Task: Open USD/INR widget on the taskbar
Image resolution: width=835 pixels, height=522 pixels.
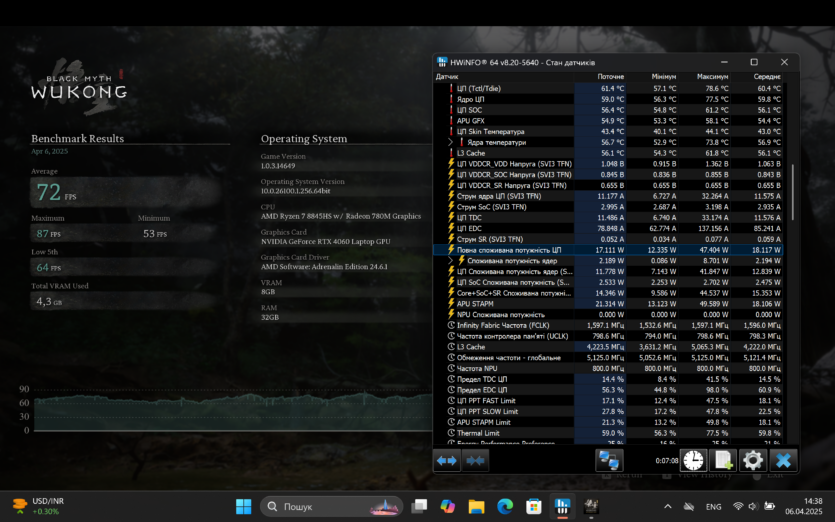Action: [38, 506]
